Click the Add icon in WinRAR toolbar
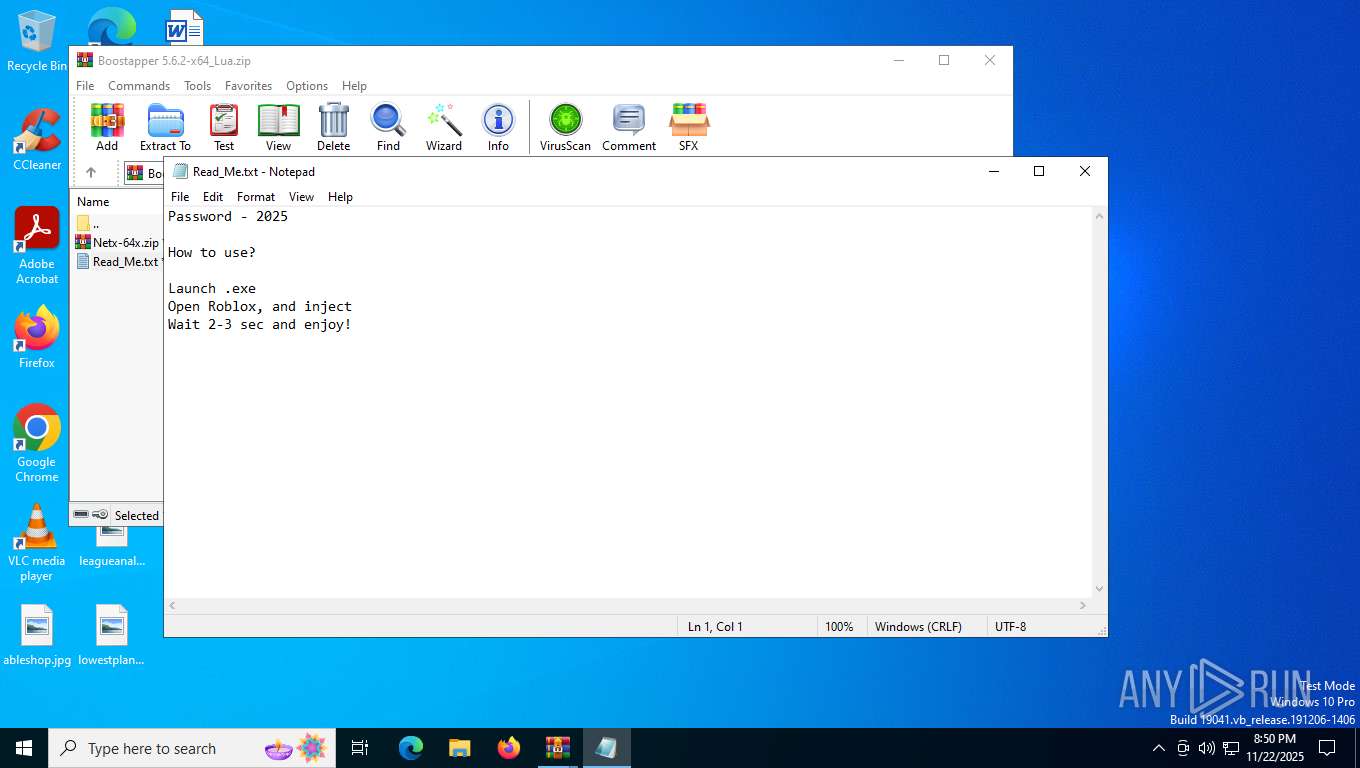The image size is (1360, 768). pyautogui.click(x=107, y=127)
